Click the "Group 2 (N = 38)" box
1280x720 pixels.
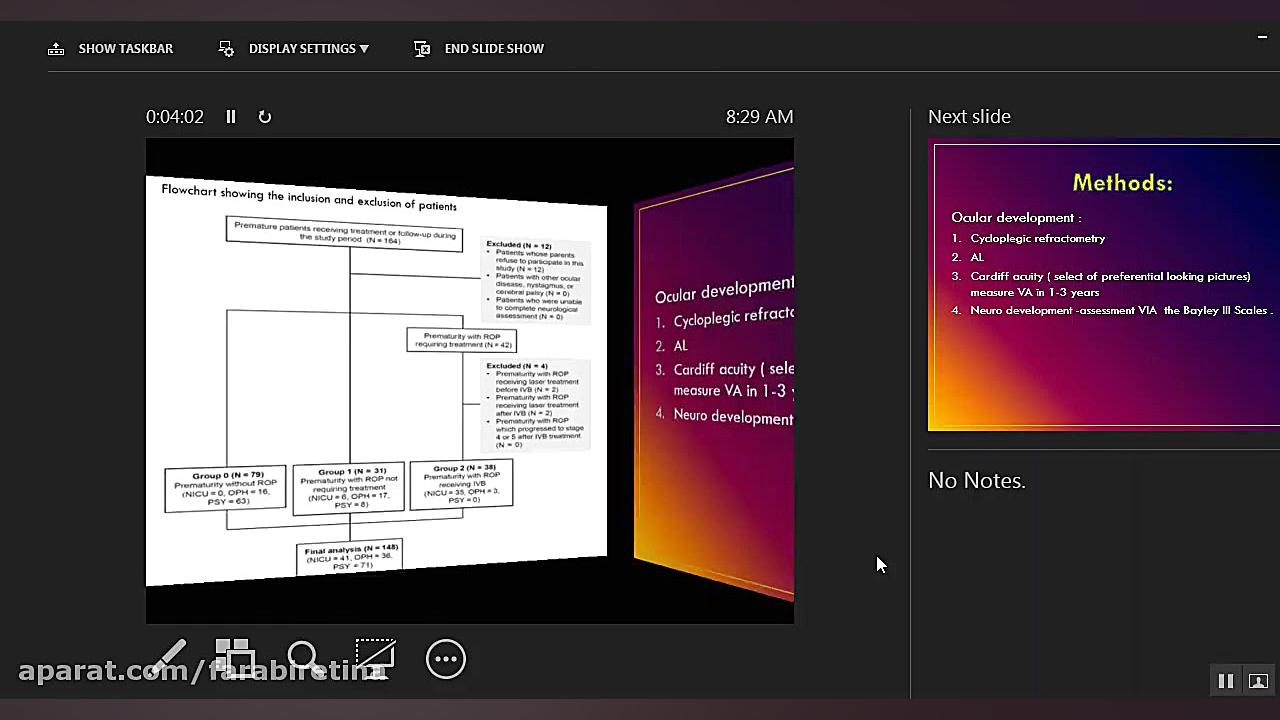pyautogui.click(x=461, y=484)
